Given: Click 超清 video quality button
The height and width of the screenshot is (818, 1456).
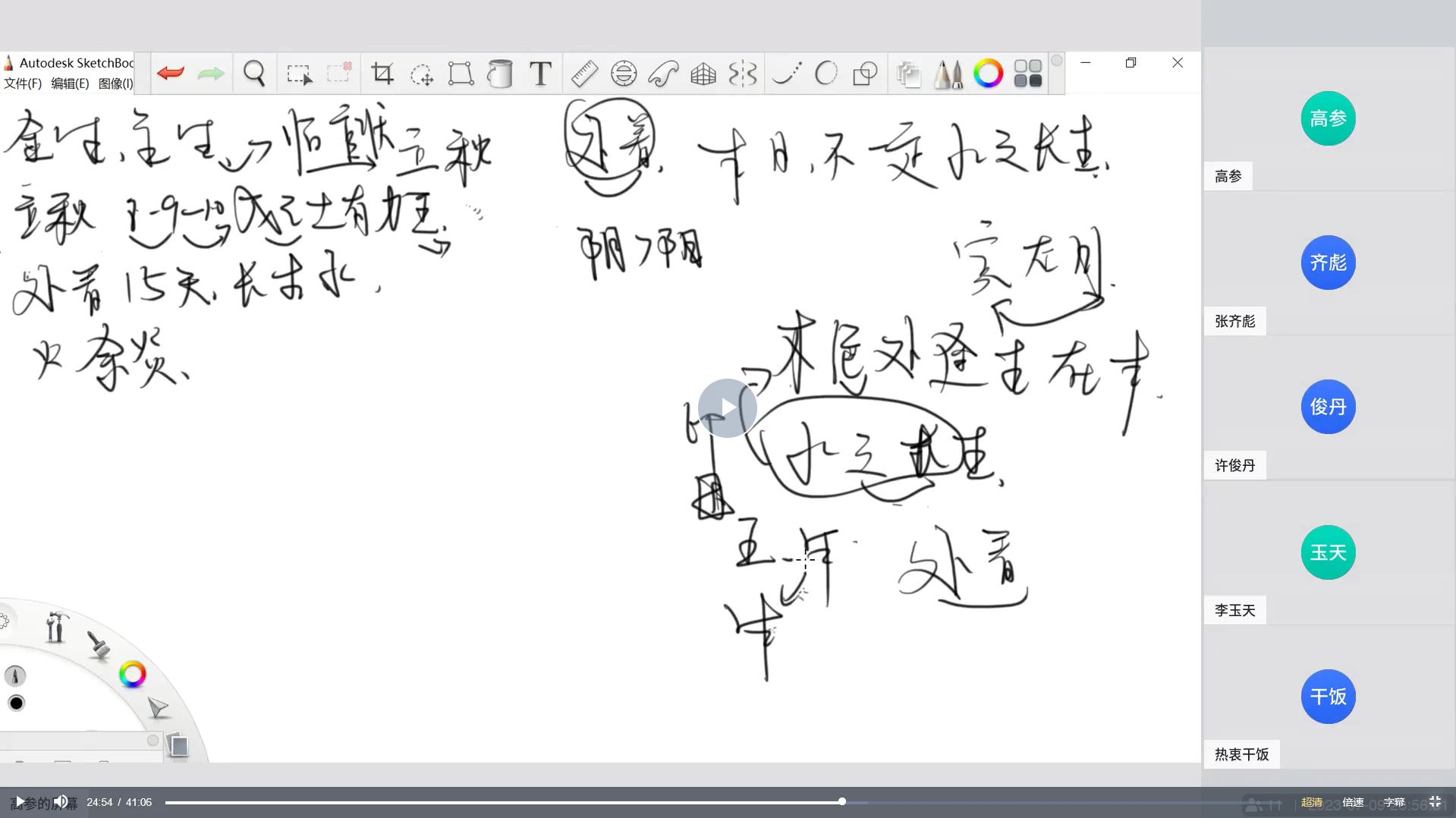Looking at the screenshot, I should pos(1312,802).
